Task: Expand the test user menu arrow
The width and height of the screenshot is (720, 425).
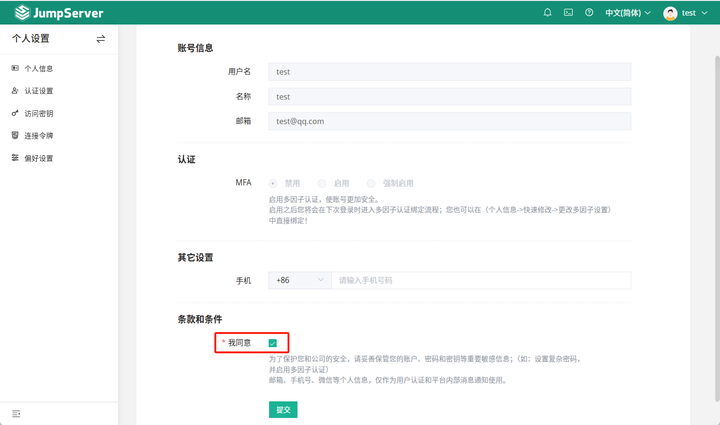Action: tap(704, 13)
